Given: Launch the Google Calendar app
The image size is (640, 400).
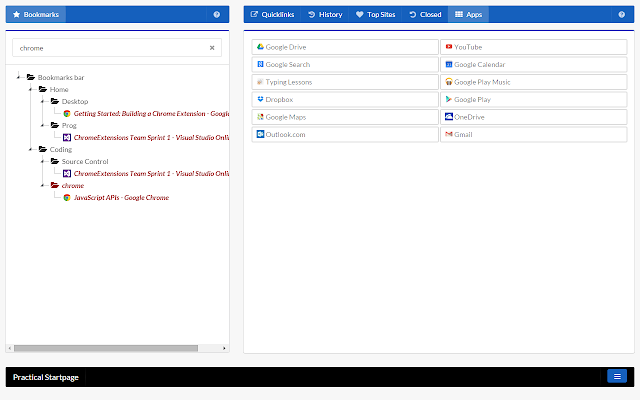Looking at the screenshot, I should 533,64.
